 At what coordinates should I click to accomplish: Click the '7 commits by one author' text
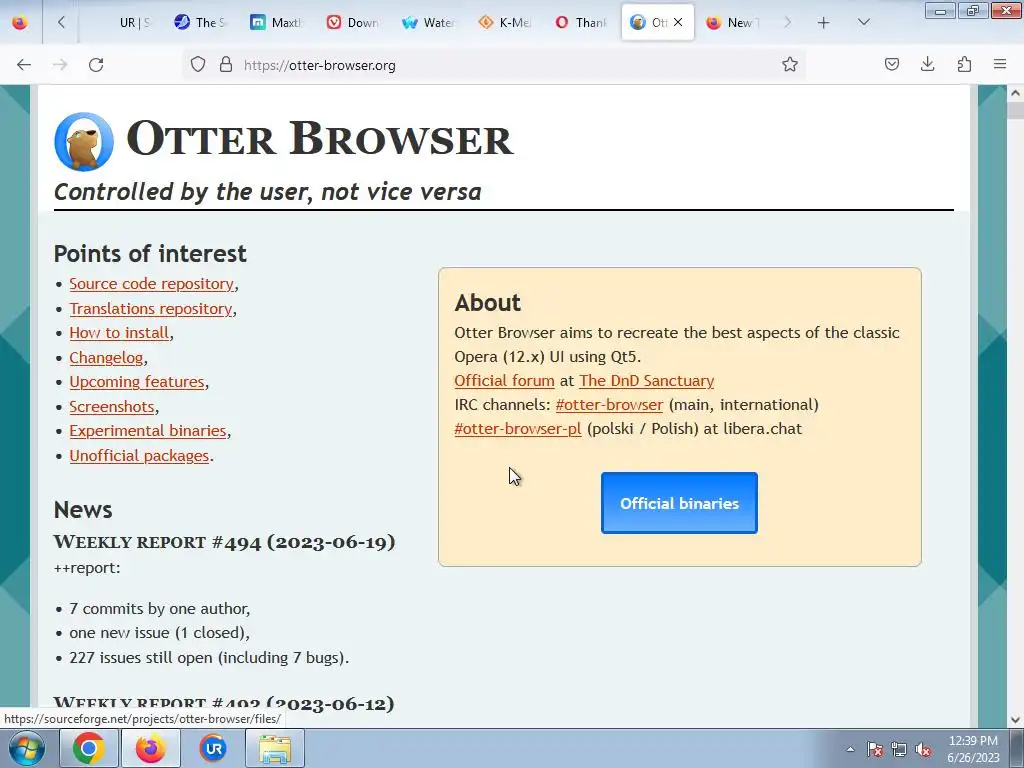pyautogui.click(x=159, y=609)
